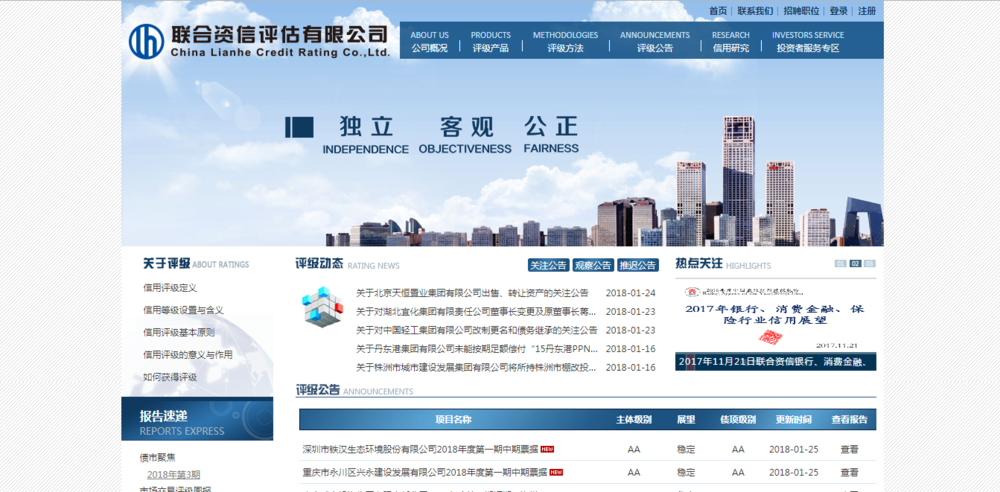Image resolution: width=1000 pixels, height=492 pixels.
Task: Switch highlights to slide 02
Action: pos(855,264)
